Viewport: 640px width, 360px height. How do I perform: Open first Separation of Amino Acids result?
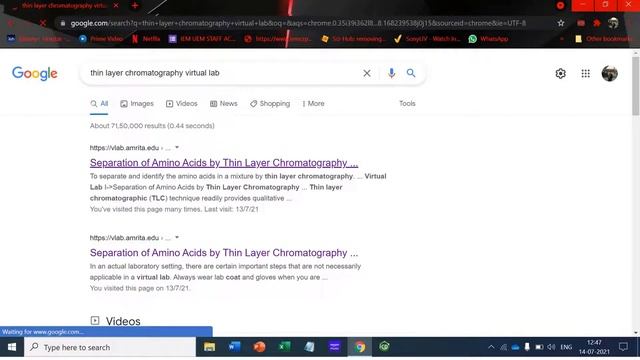click(x=224, y=163)
